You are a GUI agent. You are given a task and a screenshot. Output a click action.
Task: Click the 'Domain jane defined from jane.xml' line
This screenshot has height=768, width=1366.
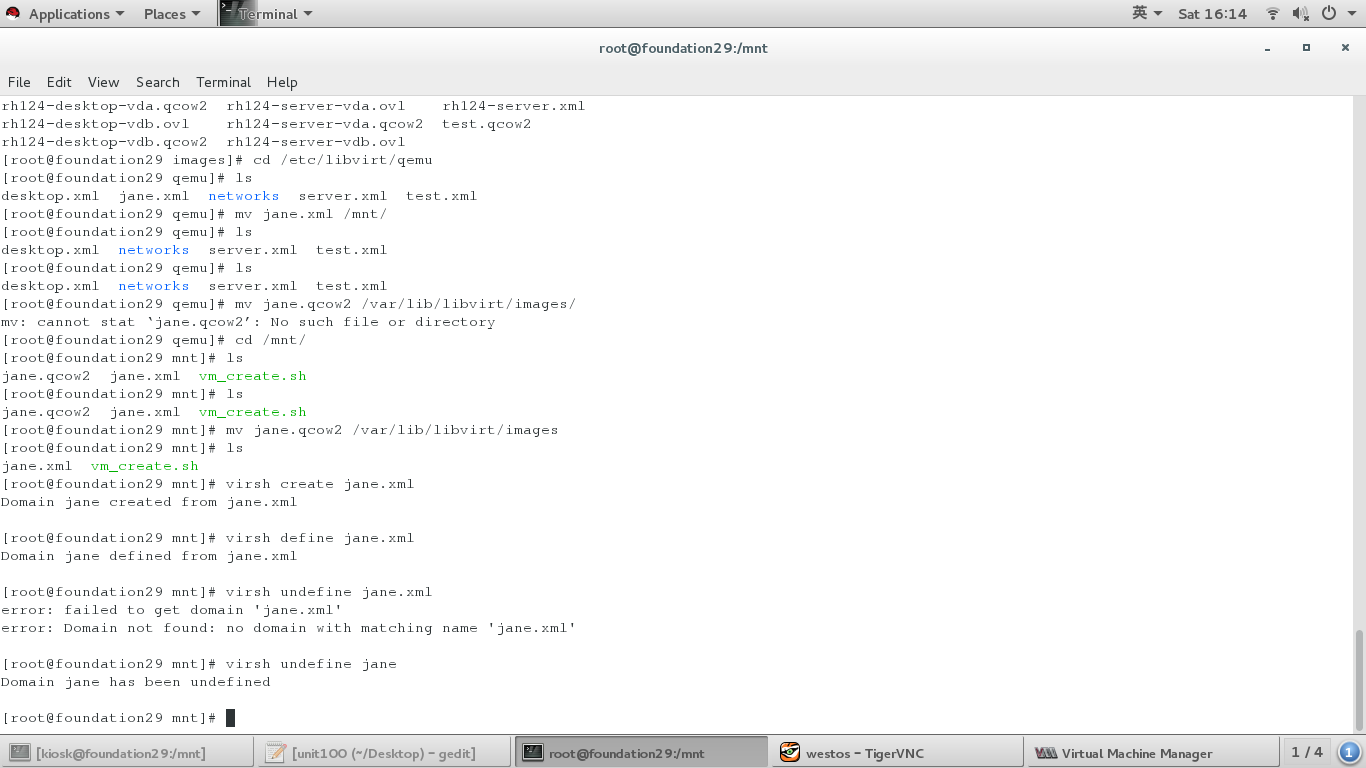tap(149, 556)
